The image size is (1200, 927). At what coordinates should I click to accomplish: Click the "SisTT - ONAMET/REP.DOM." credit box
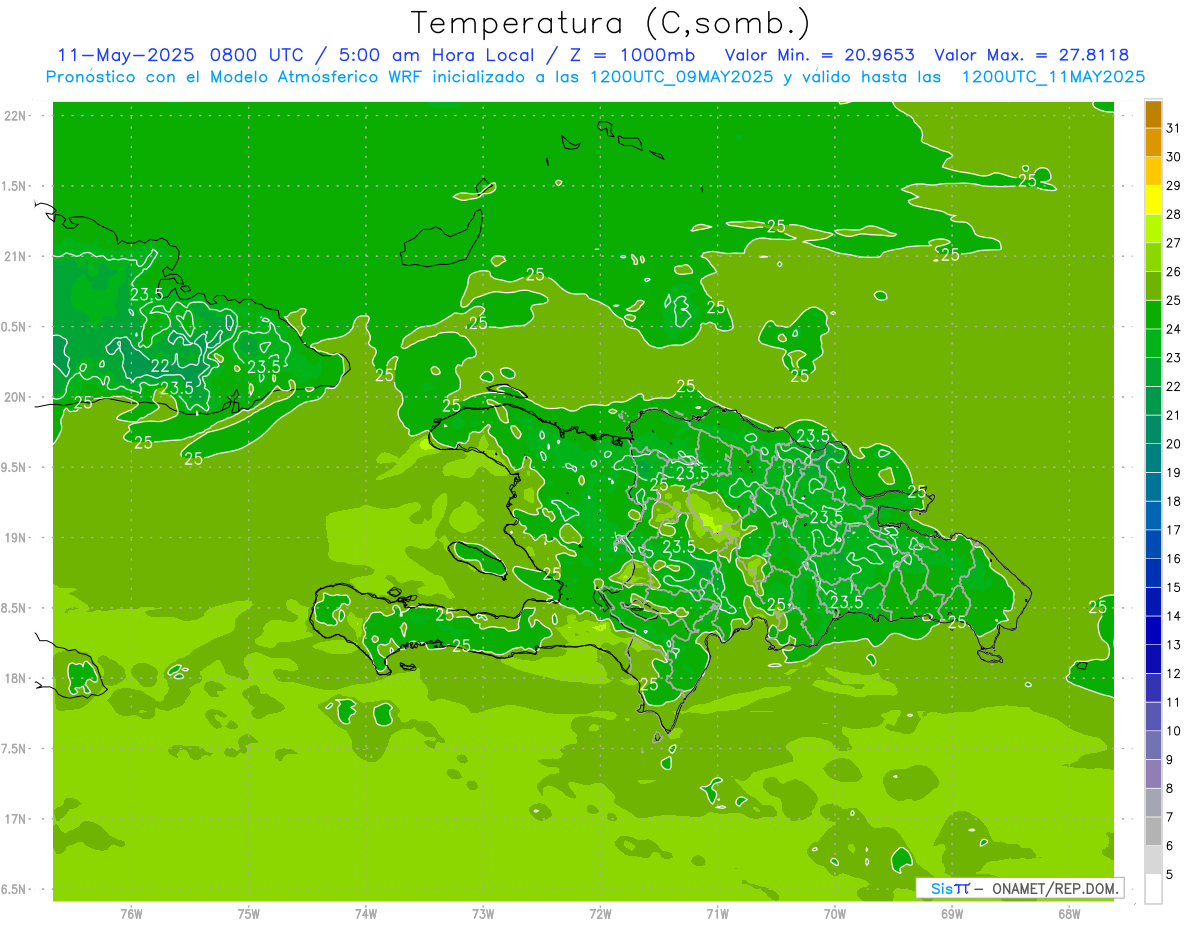[x=1019, y=888]
